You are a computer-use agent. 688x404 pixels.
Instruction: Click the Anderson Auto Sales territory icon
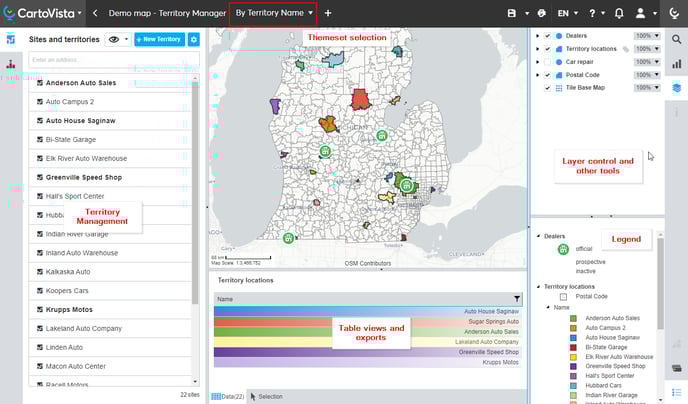[40, 83]
